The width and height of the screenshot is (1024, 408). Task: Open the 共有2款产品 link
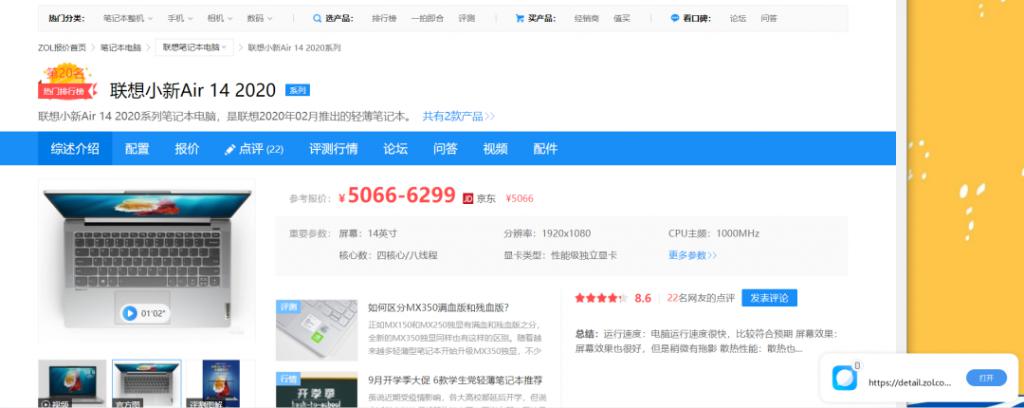pos(458,116)
